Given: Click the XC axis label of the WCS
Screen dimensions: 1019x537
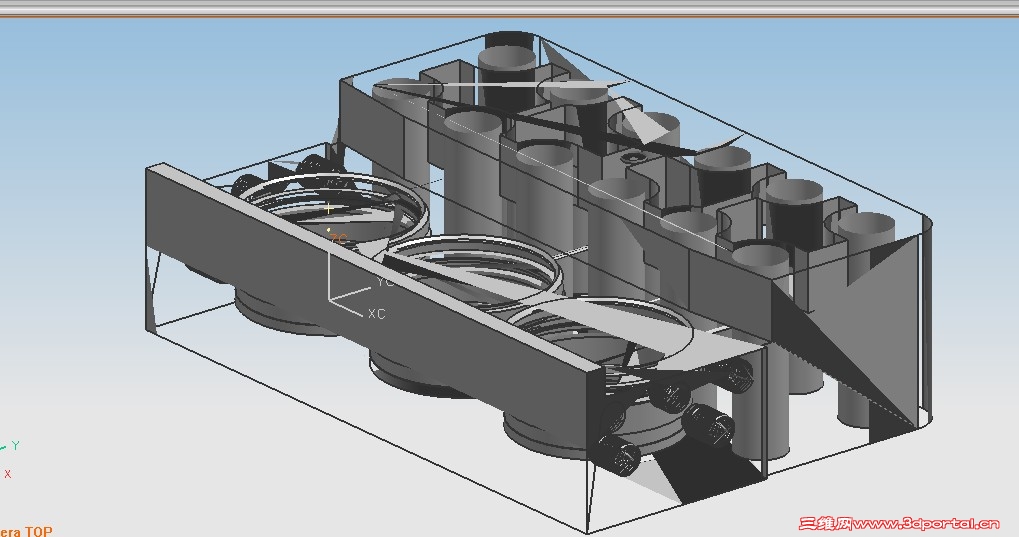Looking at the screenshot, I should click(376, 314).
